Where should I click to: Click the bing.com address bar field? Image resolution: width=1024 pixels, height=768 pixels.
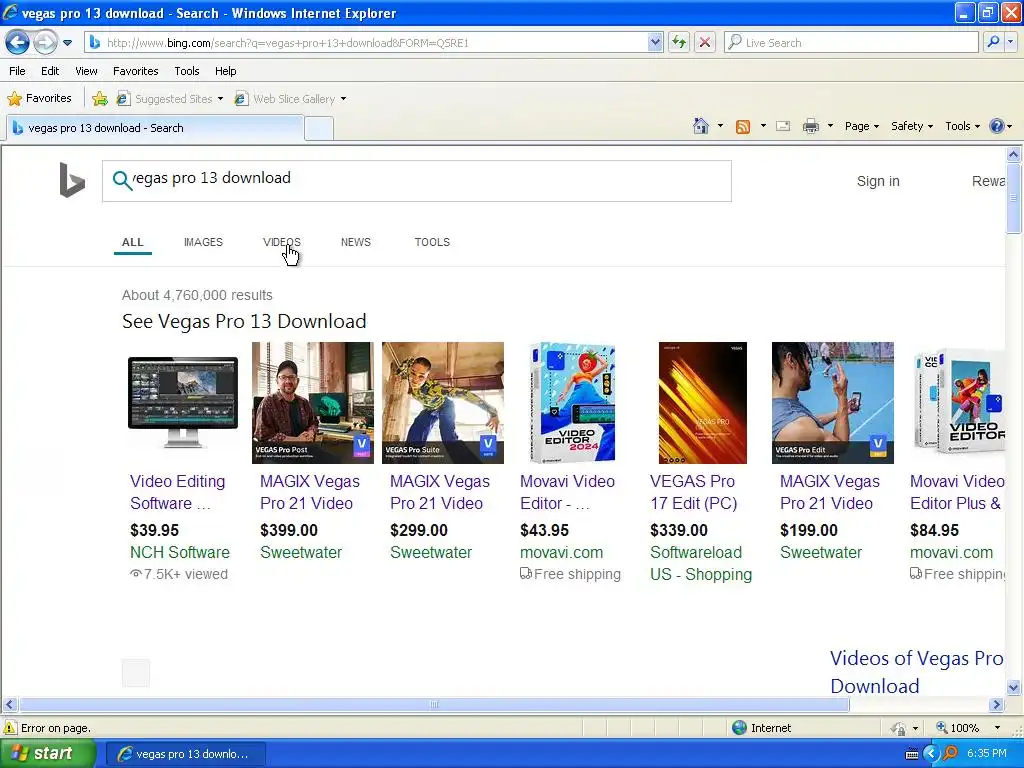pyautogui.click(x=366, y=43)
